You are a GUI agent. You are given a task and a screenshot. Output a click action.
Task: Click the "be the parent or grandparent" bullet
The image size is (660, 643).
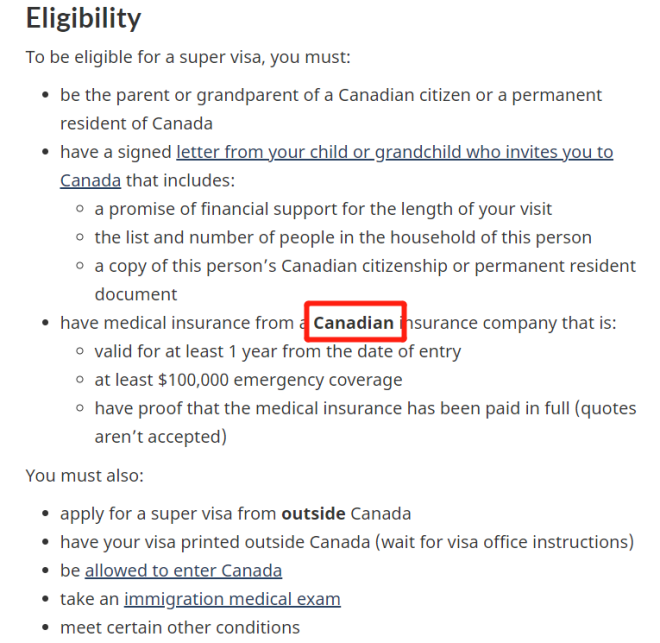[x=330, y=96]
